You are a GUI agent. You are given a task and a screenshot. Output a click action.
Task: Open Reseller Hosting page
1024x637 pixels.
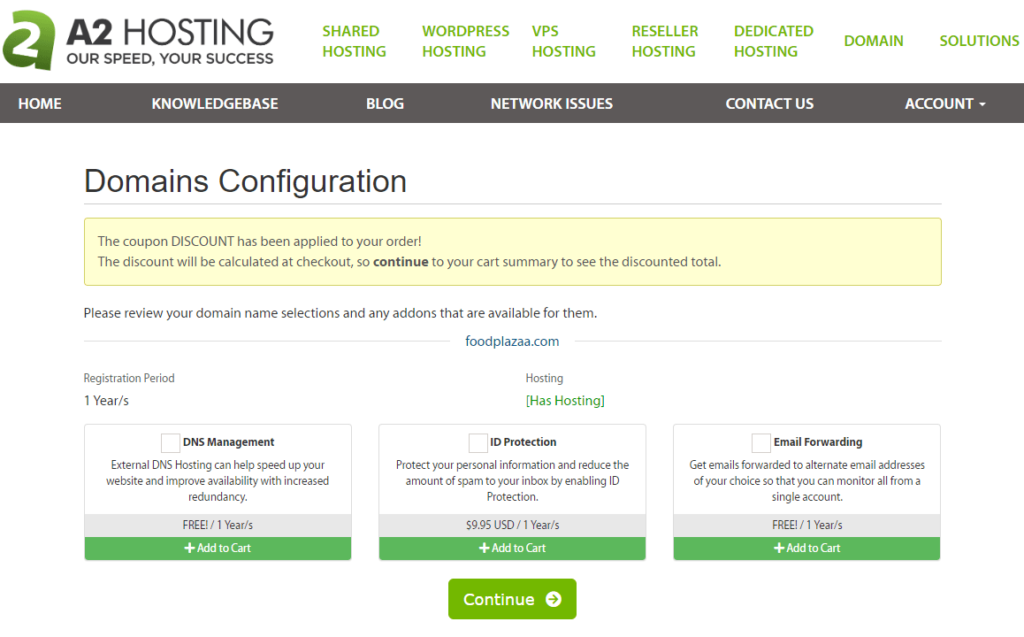coord(665,41)
